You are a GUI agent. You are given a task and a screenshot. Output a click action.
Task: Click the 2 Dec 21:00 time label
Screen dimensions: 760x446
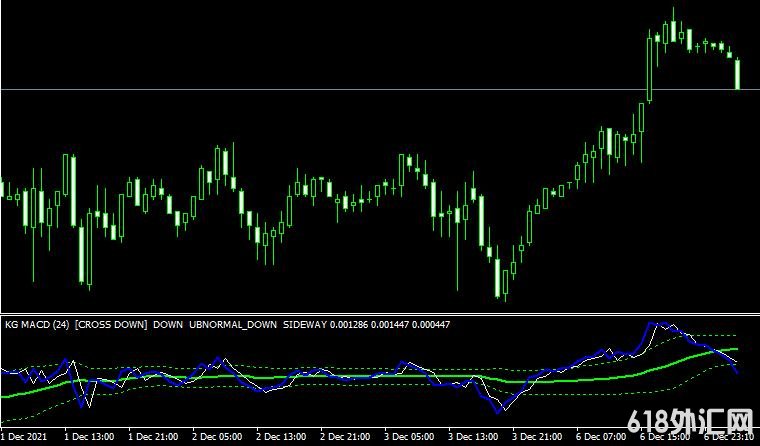345,437
